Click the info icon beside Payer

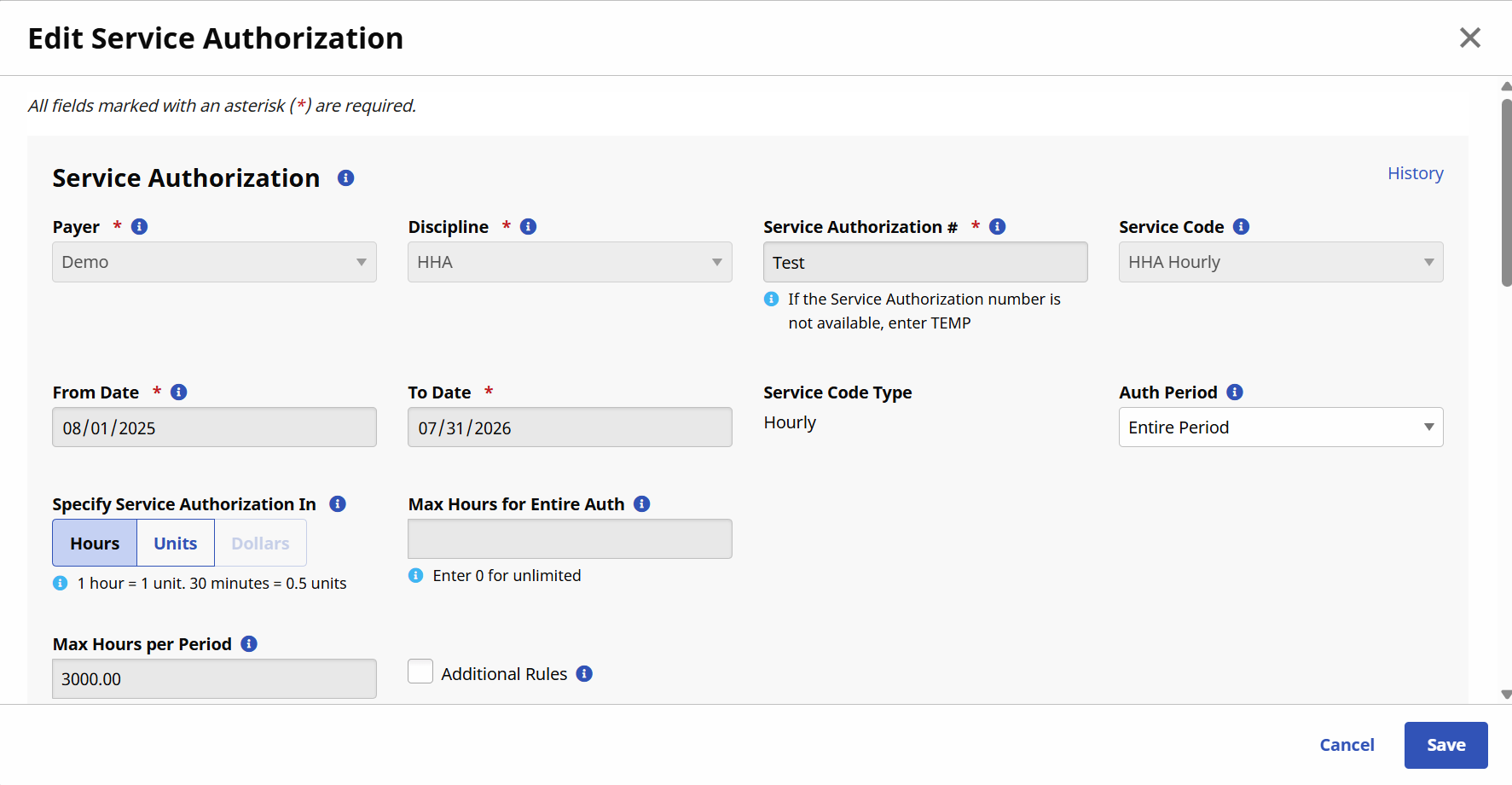[138, 226]
